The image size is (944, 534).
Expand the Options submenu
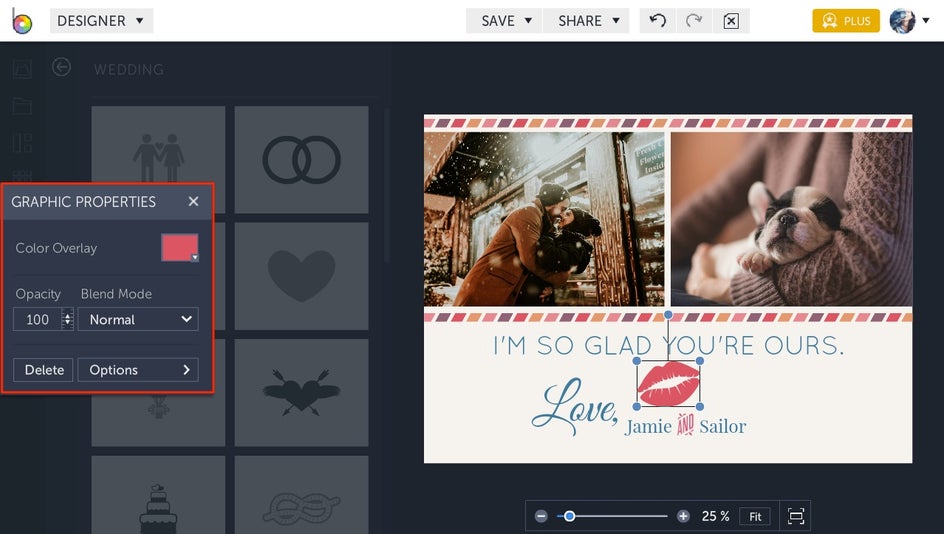(x=138, y=370)
